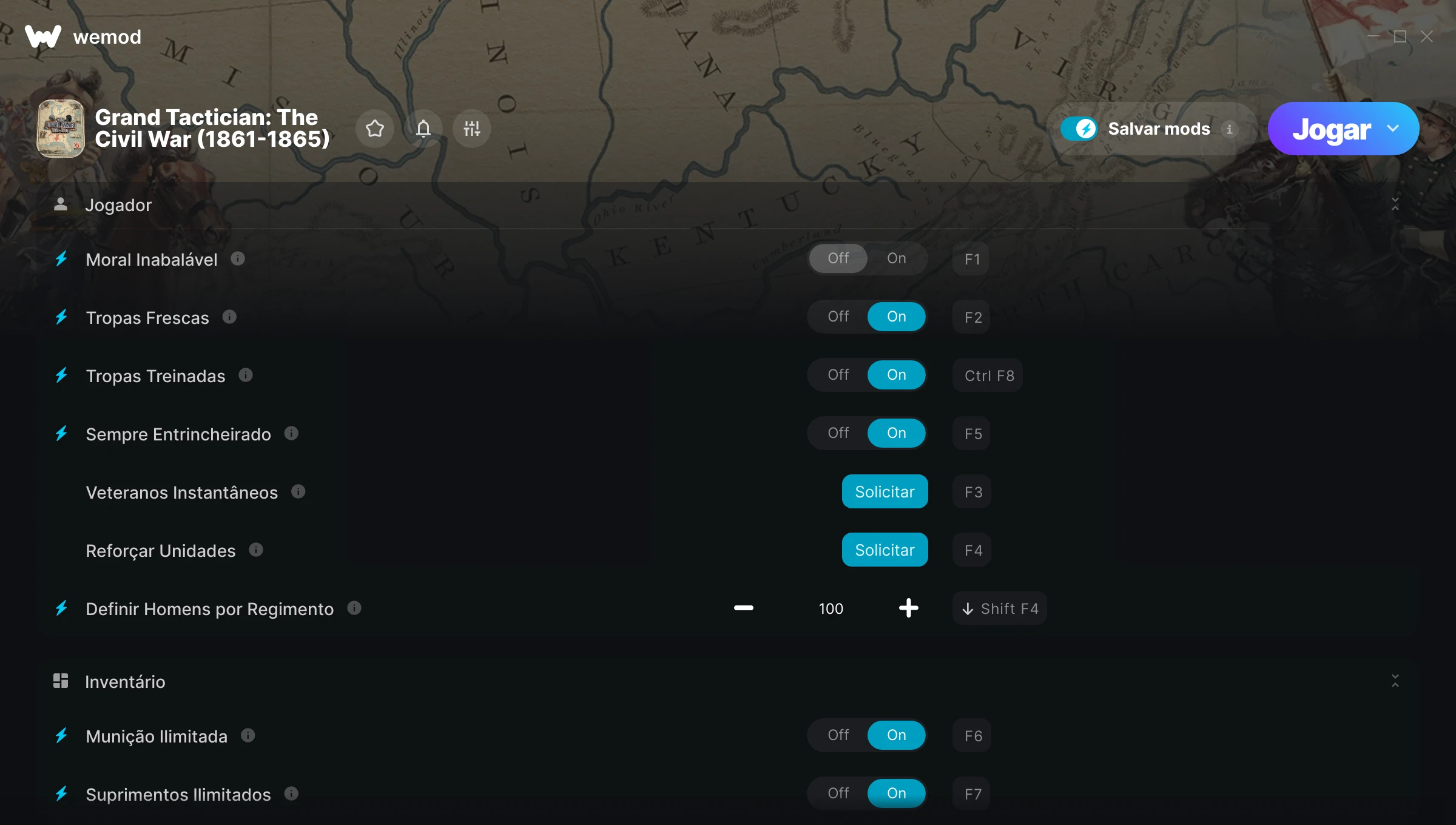Show info for Moral Inabalável
Image resolution: width=1456 pixels, height=825 pixels.
[238, 259]
